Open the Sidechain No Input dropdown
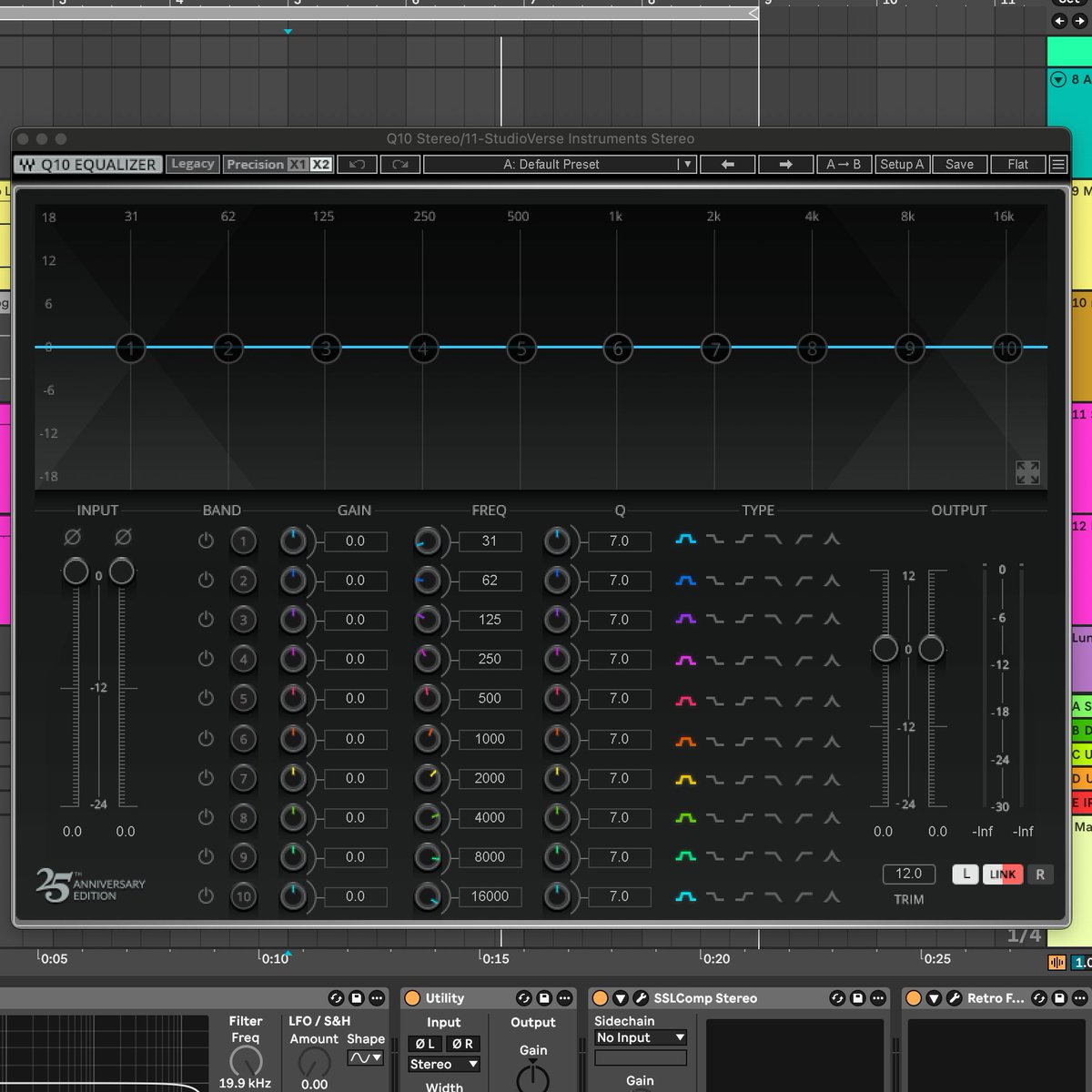This screenshot has width=1092, height=1092. coord(641,1037)
